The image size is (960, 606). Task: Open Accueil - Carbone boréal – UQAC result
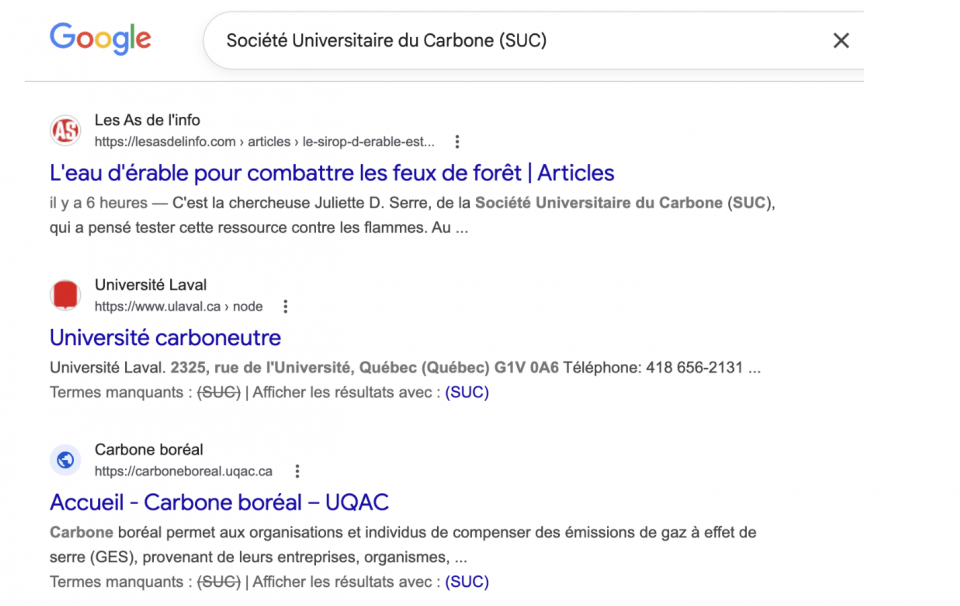[x=219, y=502]
